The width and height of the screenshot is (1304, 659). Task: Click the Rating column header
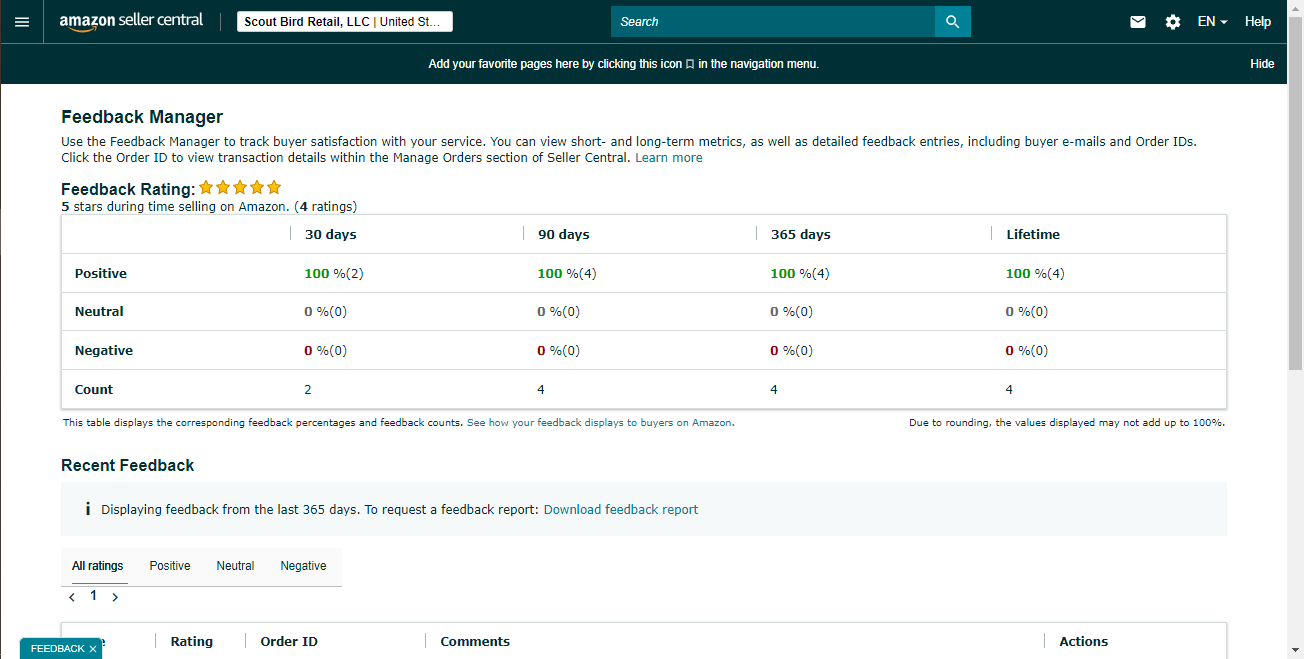(192, 641)
